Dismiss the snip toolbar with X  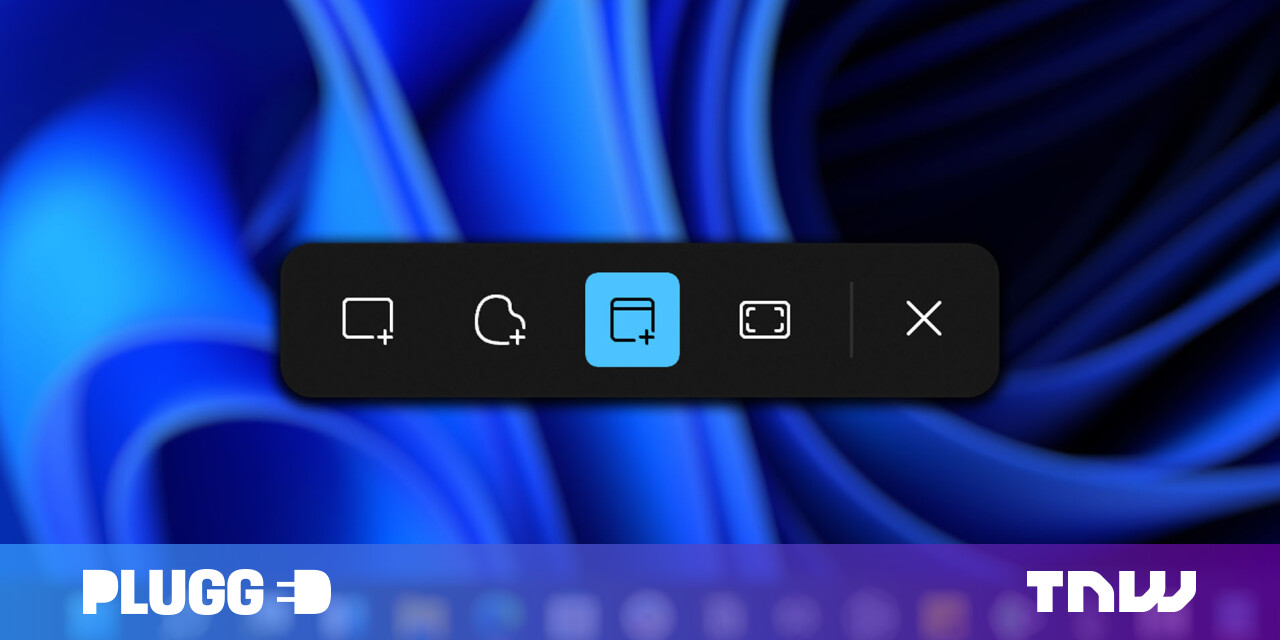[923, 319]
